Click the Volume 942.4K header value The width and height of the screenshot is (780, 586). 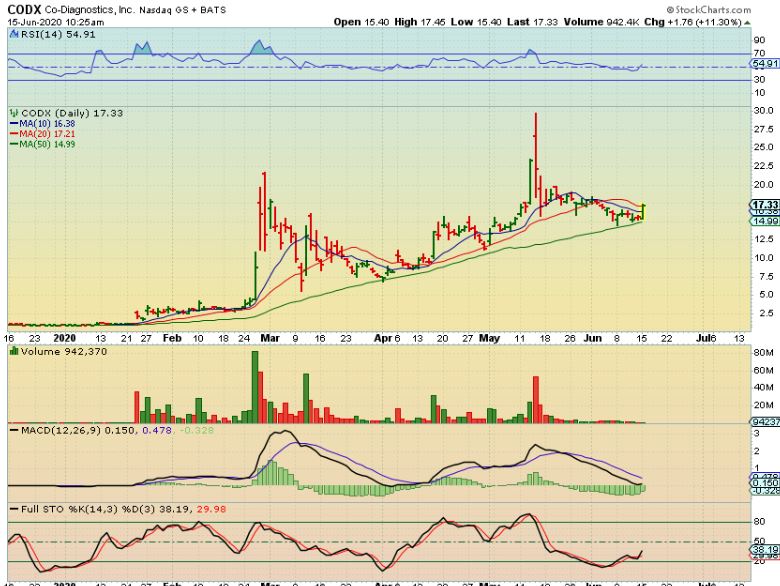[x=601, y=22]
